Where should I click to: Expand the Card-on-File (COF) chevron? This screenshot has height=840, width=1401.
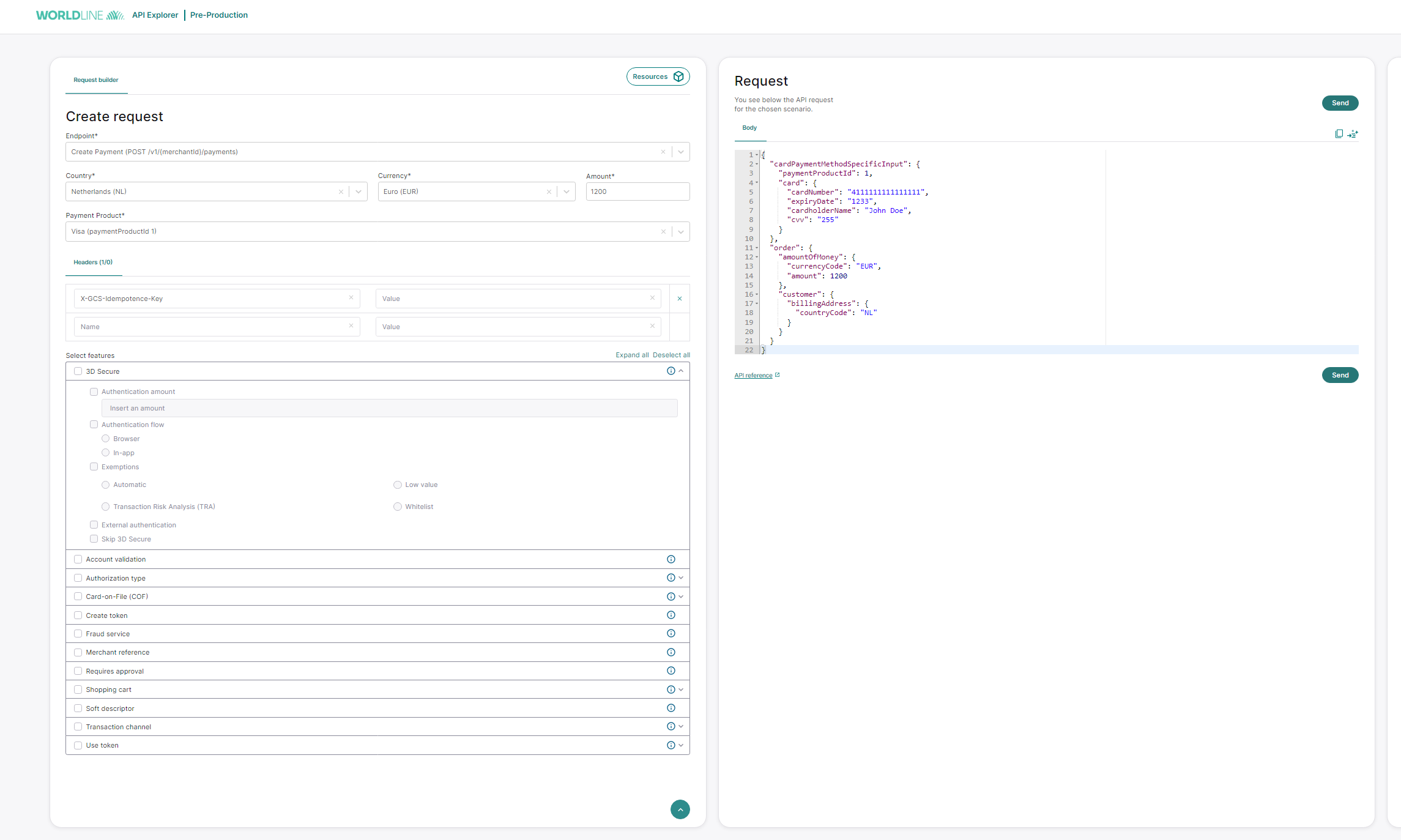tap(681, 597)
